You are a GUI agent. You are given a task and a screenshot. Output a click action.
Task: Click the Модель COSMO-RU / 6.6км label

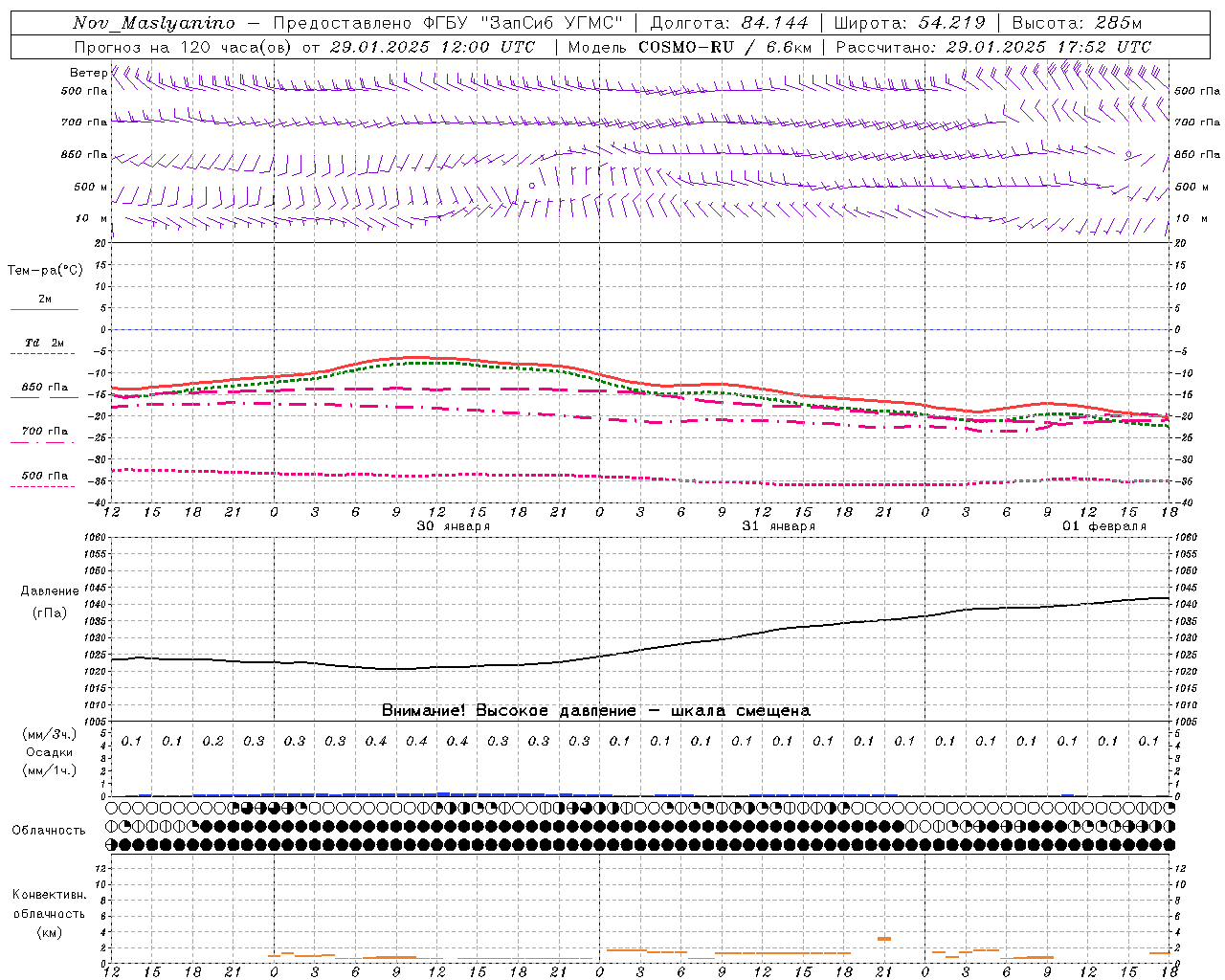click(690, 47)
